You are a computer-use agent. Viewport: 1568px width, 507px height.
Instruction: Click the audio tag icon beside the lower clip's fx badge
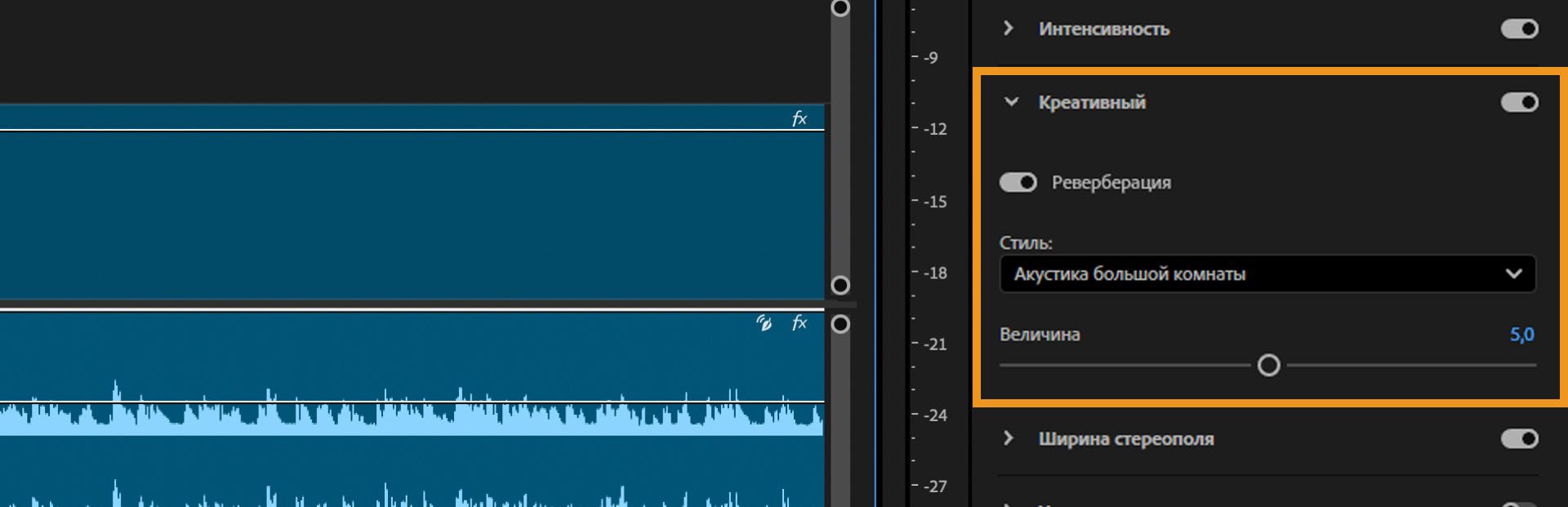click(764, 323)
